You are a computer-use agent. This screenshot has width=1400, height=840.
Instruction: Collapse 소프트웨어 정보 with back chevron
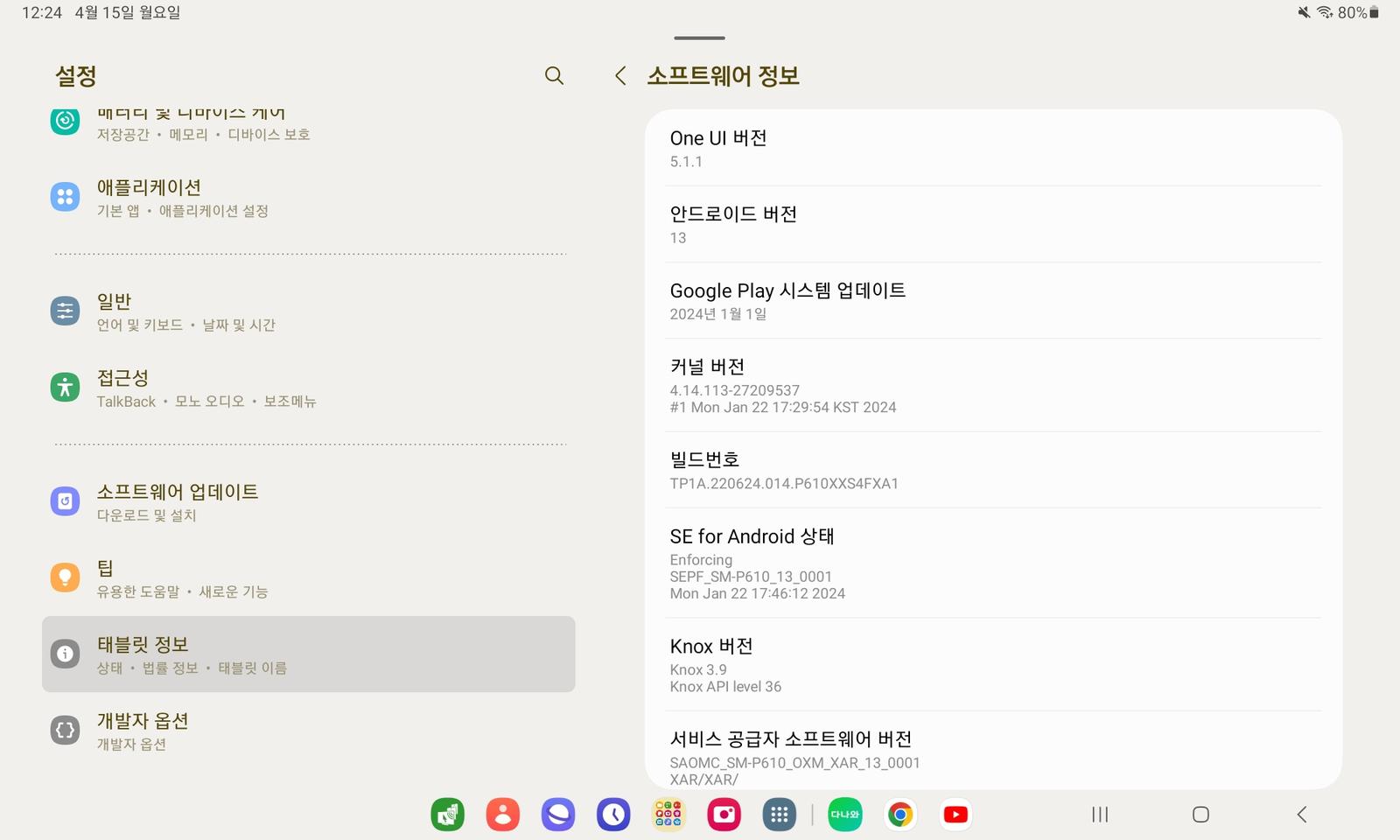tap(619, 76)
